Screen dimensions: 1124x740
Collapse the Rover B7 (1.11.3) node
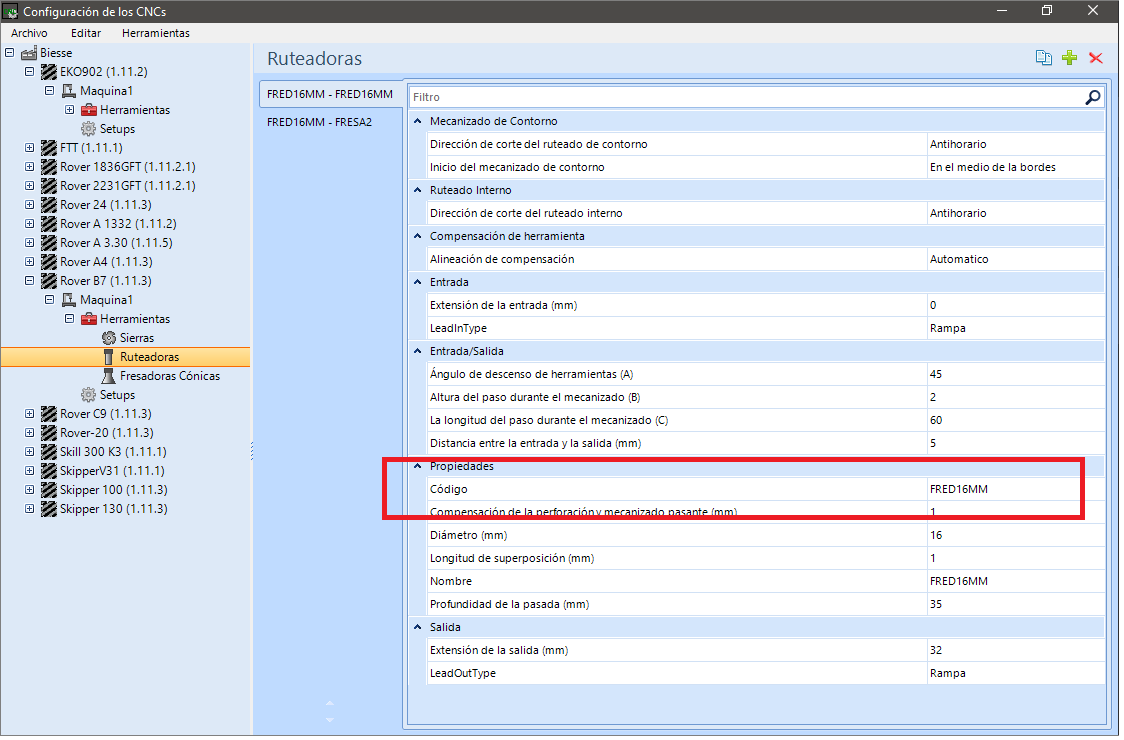click(x=29, y=281)
